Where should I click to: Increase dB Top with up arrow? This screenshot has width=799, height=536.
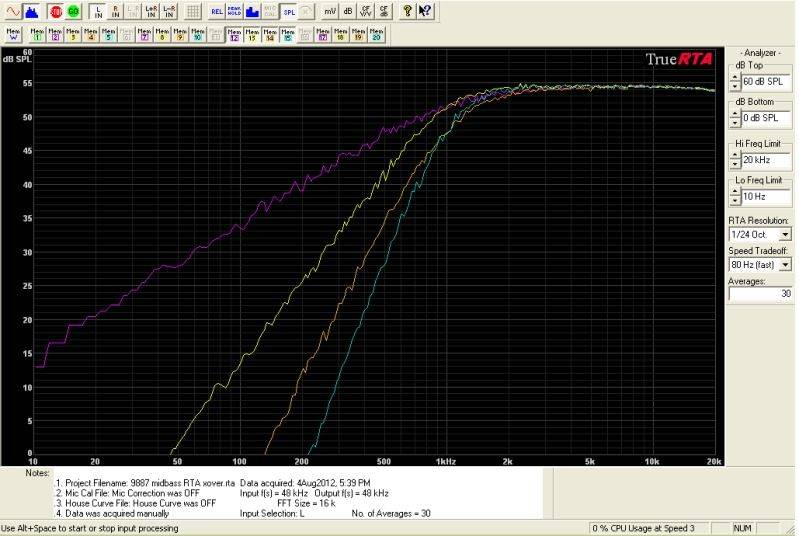735,78
